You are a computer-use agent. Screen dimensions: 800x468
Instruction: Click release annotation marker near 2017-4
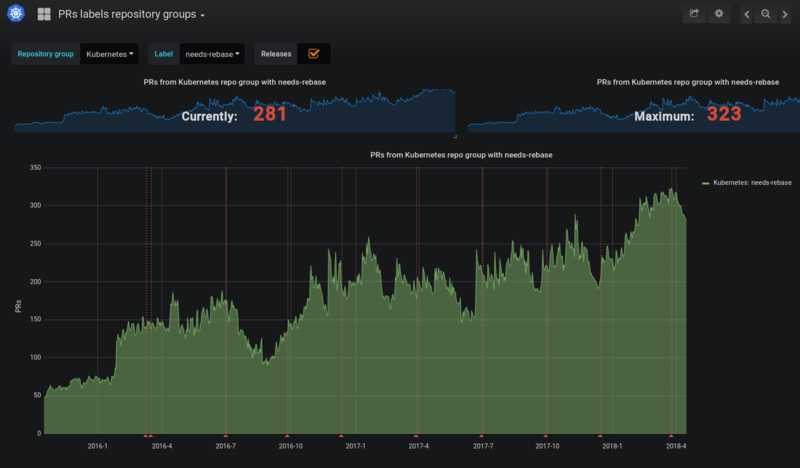pyautogui.click(x=416, y=436)
